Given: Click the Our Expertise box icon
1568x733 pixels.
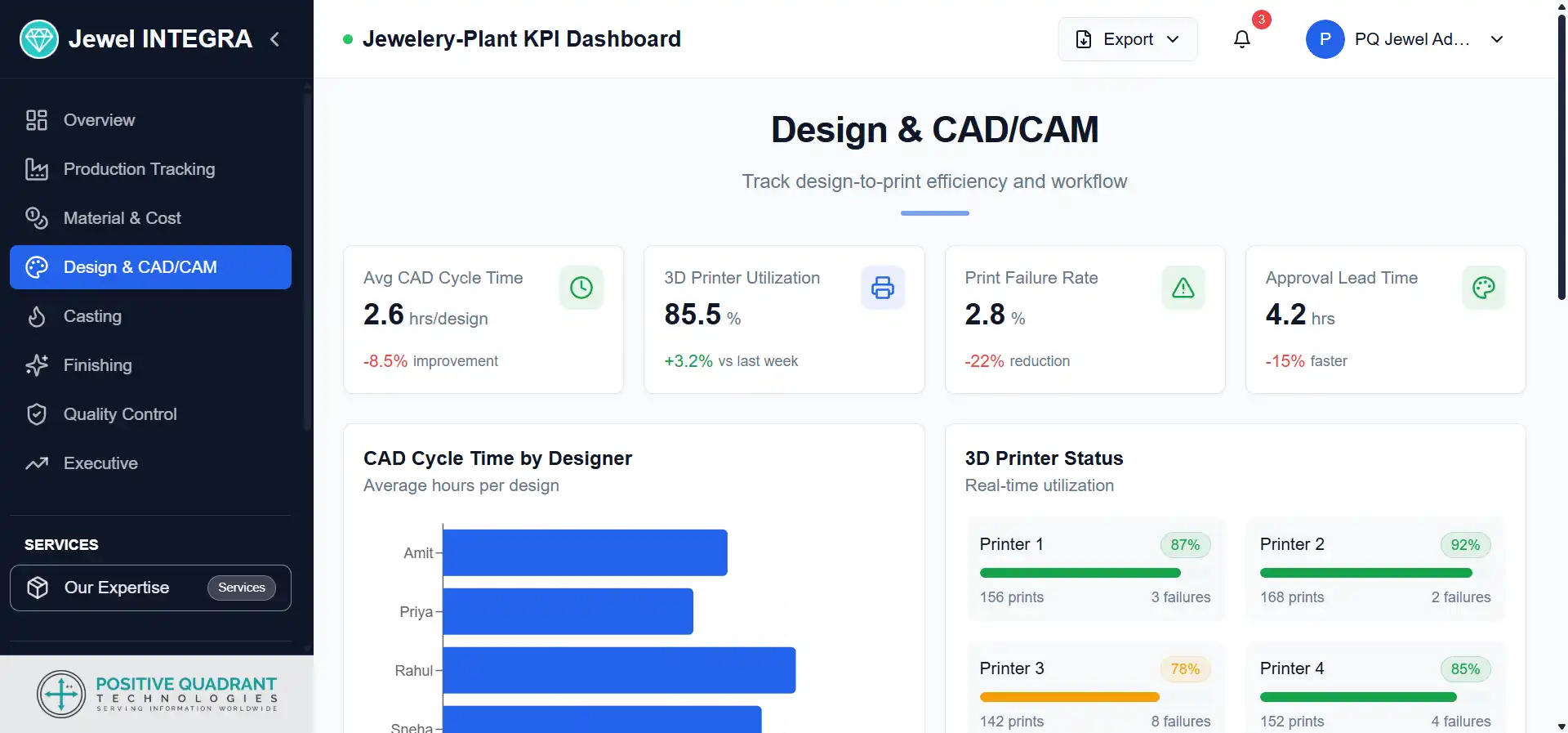Looking at the screenshot, I should point(38,588).
